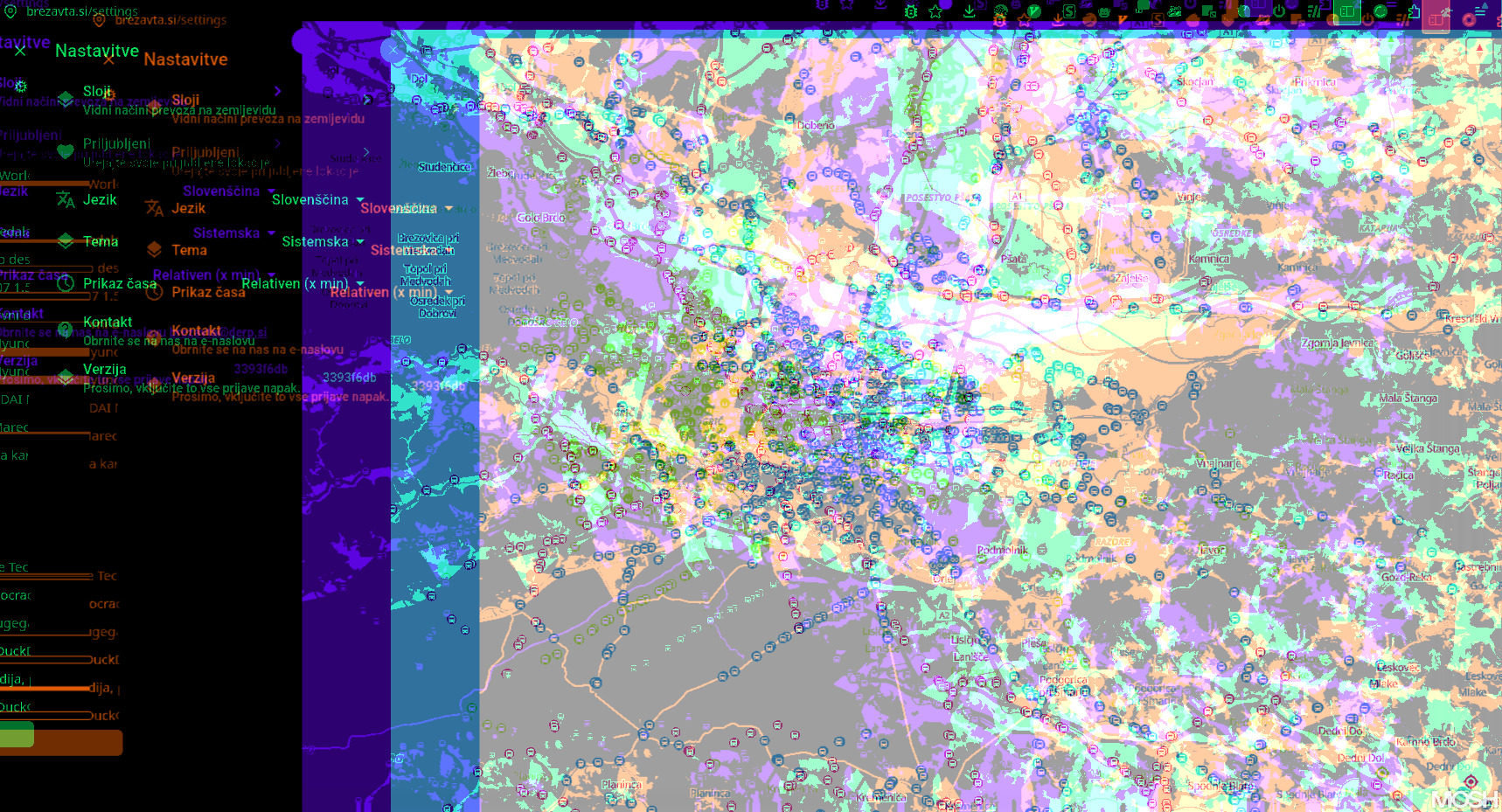Click the power button extension icon

pos(1279,11)
